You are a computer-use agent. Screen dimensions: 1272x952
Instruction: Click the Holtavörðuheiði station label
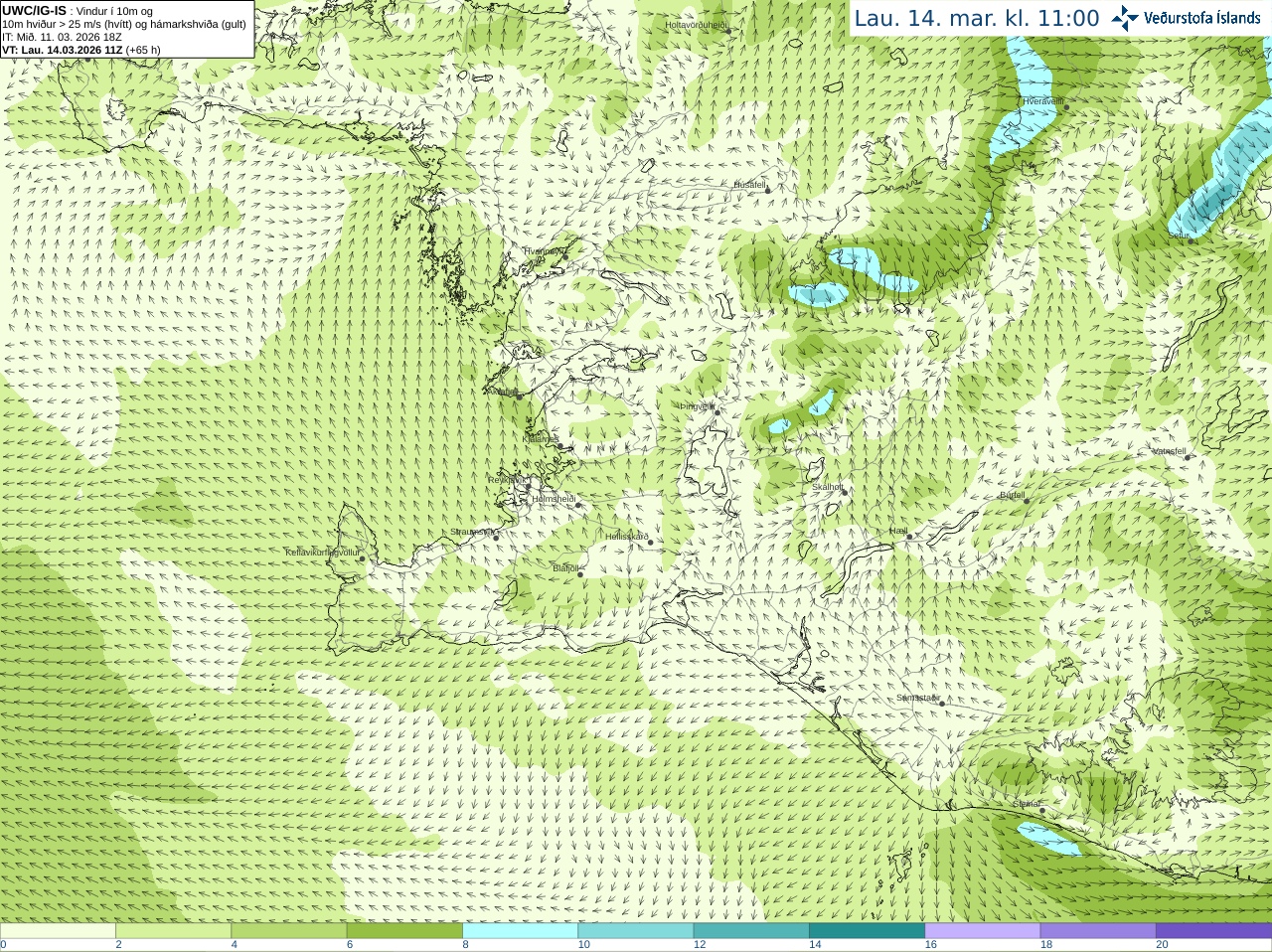[x=697, y=24]
